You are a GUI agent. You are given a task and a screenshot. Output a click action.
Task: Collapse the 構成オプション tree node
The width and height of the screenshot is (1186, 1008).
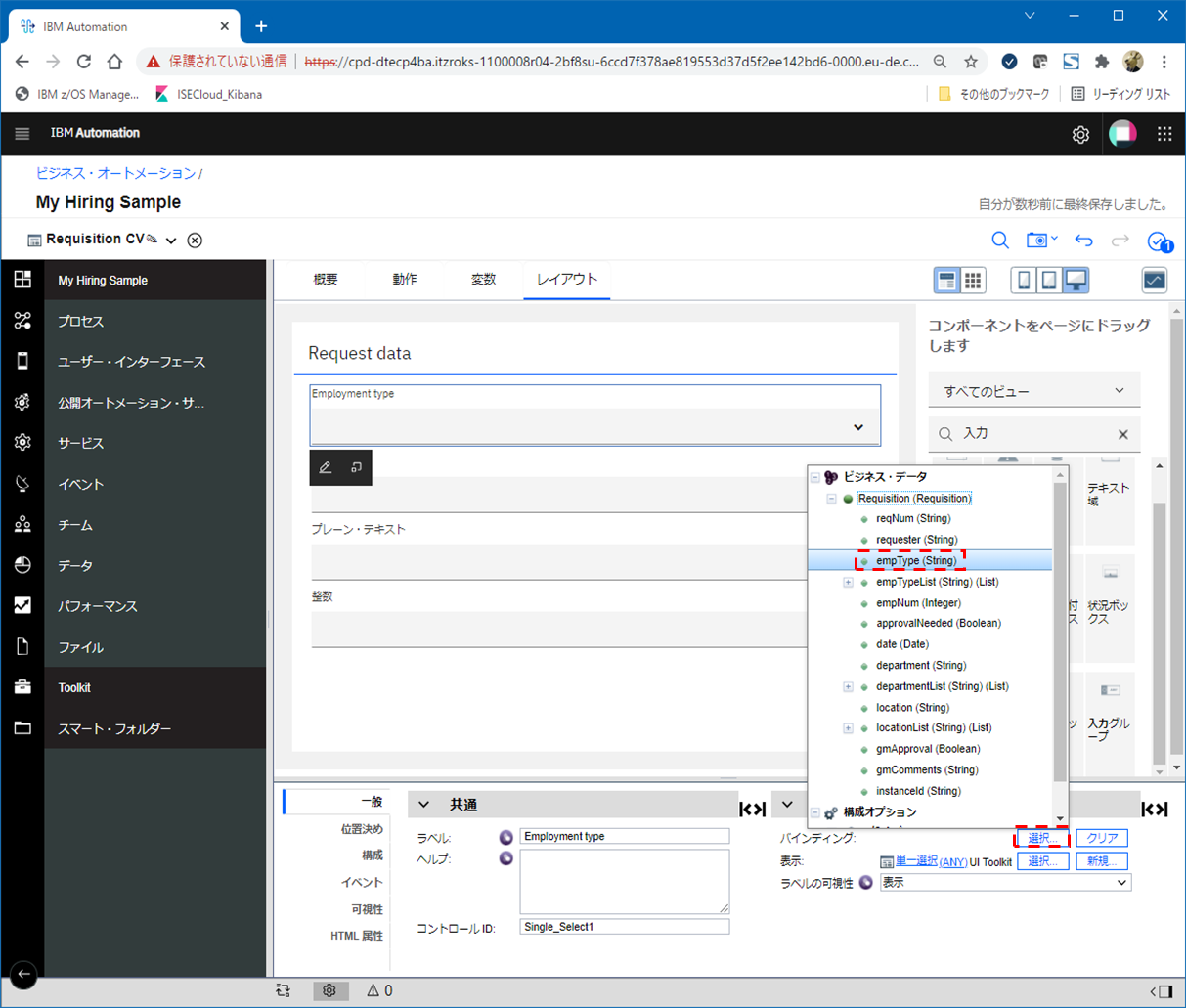tap(815, 812)
